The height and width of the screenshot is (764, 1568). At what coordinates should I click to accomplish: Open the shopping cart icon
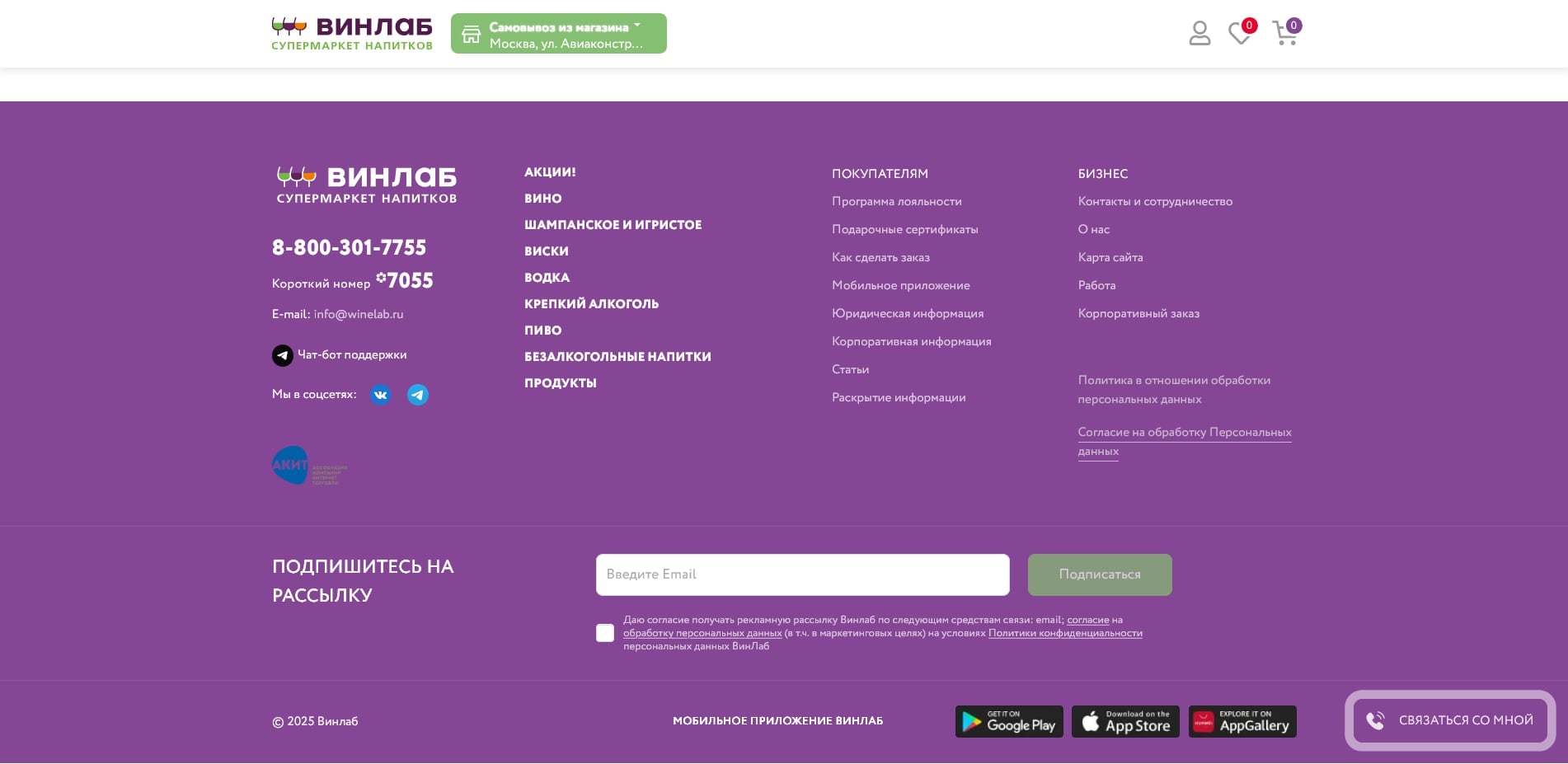(x=1284, y=34)
